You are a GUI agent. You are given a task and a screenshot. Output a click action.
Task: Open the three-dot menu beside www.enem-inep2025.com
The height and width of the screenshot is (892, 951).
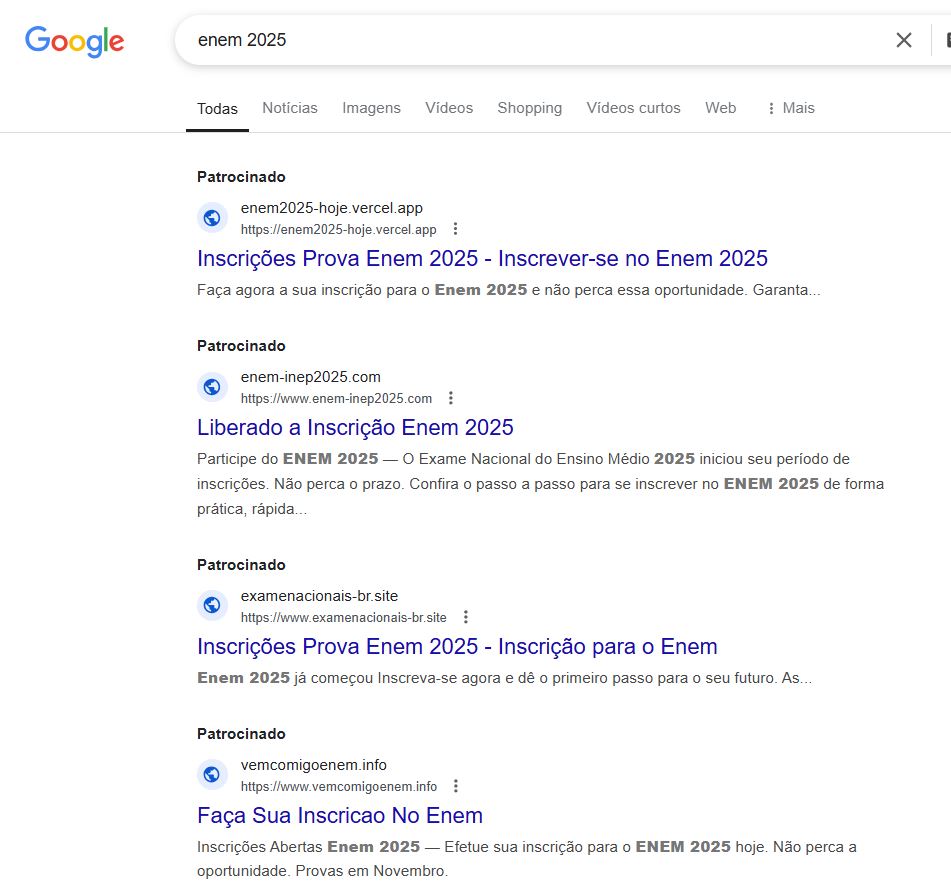(x=451, y=398)
